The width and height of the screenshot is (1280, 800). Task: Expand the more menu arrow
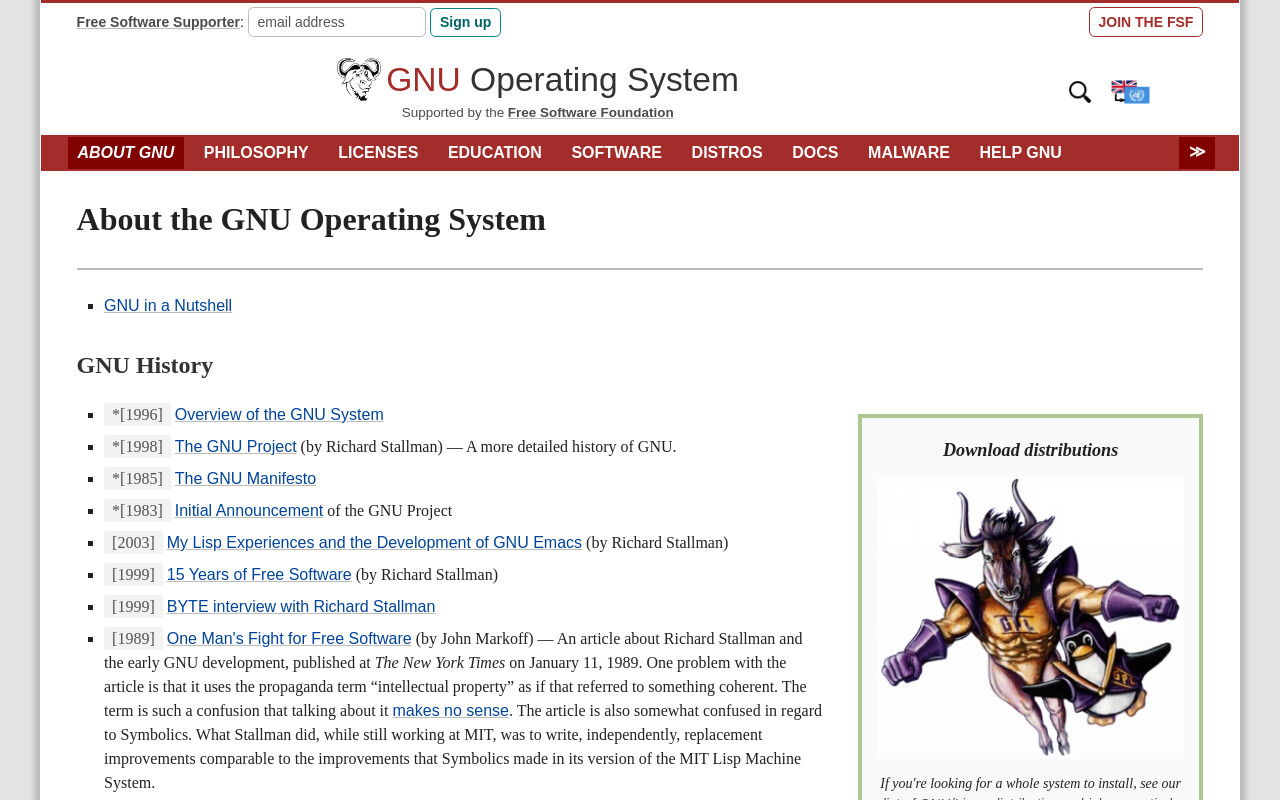pos(1197,153)
